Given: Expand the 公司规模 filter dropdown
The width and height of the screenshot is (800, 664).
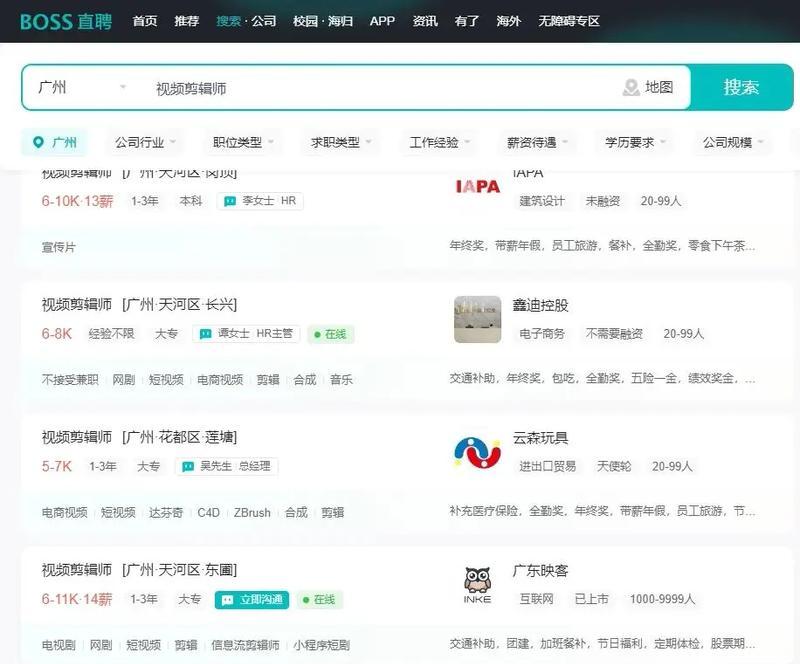Looking at the screenshot, I should point(733,142).
